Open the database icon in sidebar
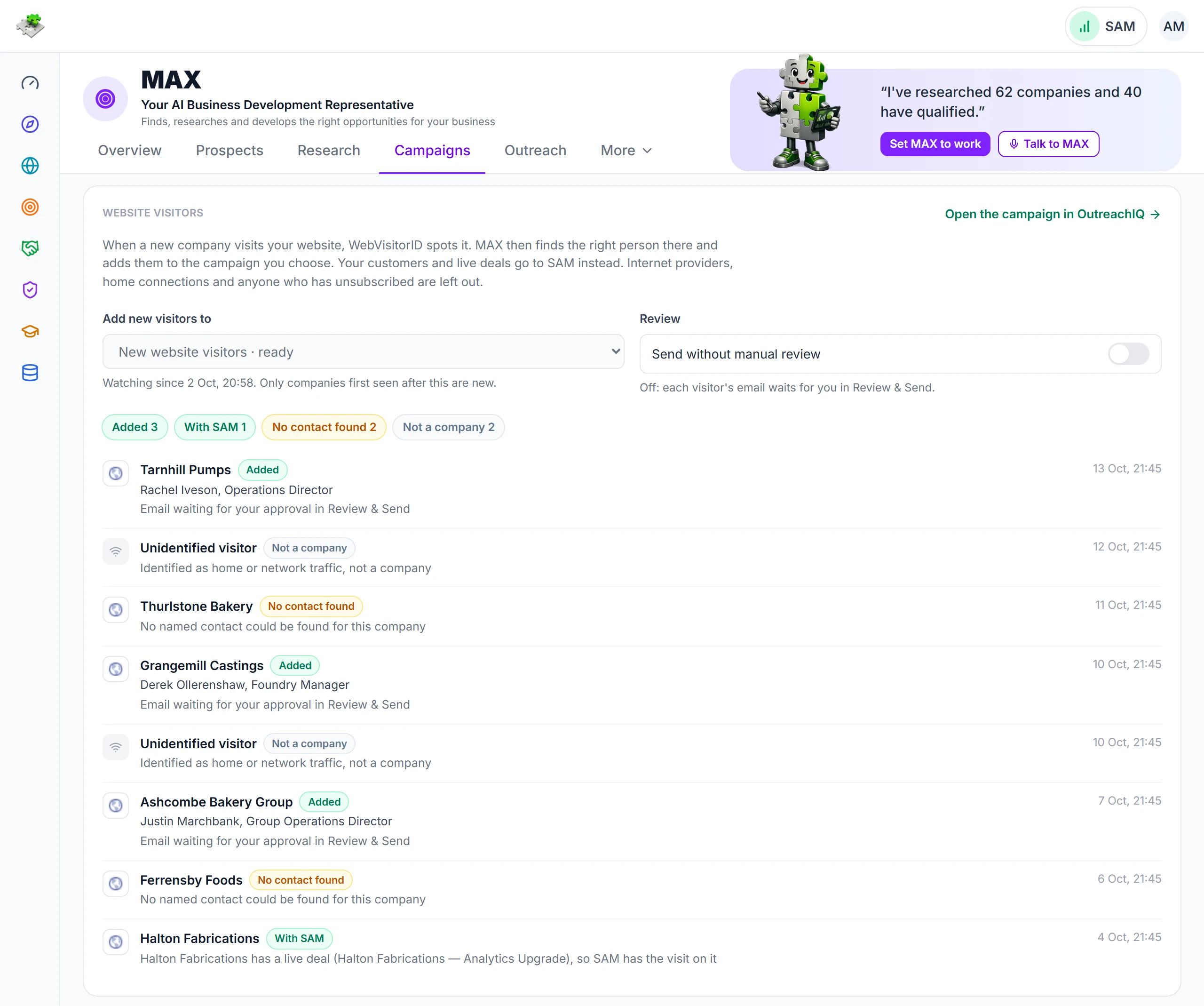Viewport: 1204px width, 1006px height. pyautogui.click(x=30, y=373)
